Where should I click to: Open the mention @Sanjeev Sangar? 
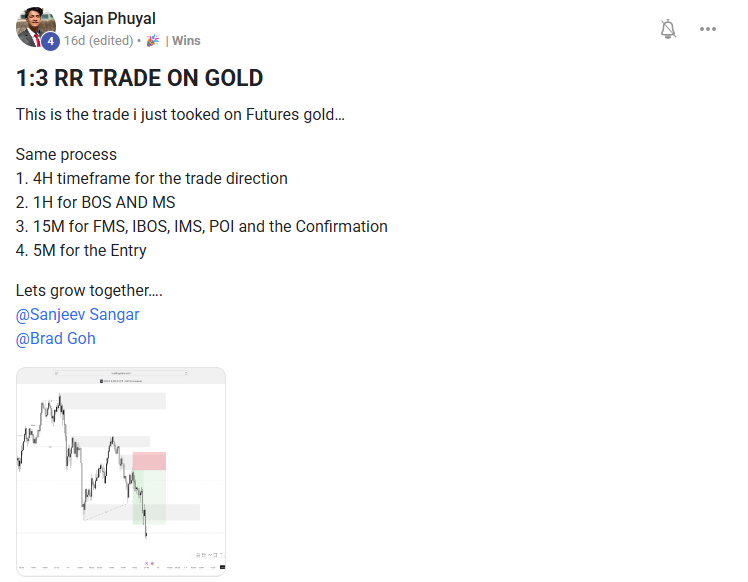78,314
